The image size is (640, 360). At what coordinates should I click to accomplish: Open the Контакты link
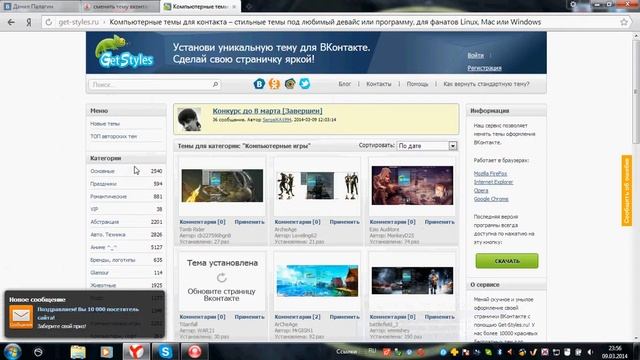[x=378, y=84]
